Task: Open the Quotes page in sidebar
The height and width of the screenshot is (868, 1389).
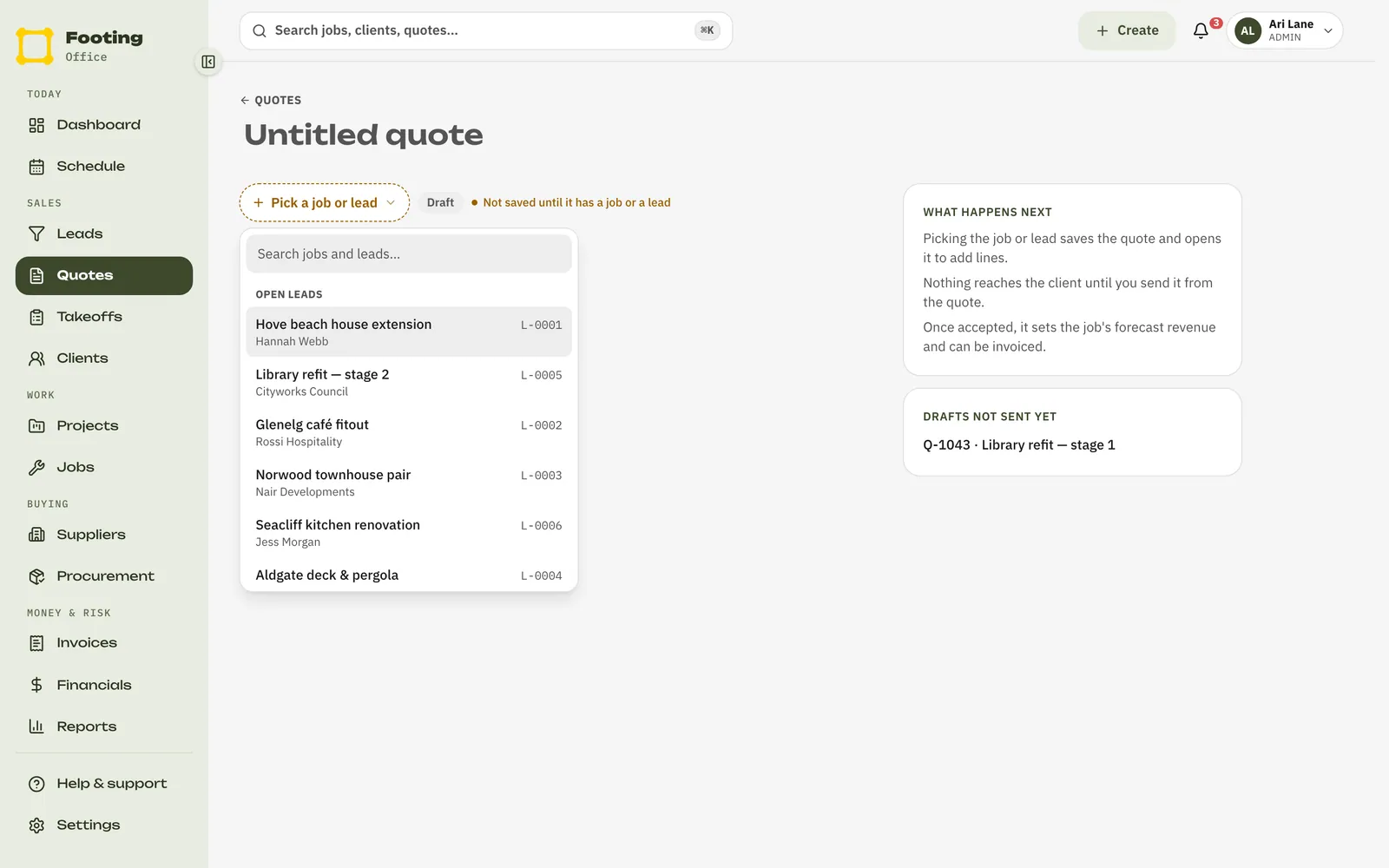Action: [x=104, y=275]
